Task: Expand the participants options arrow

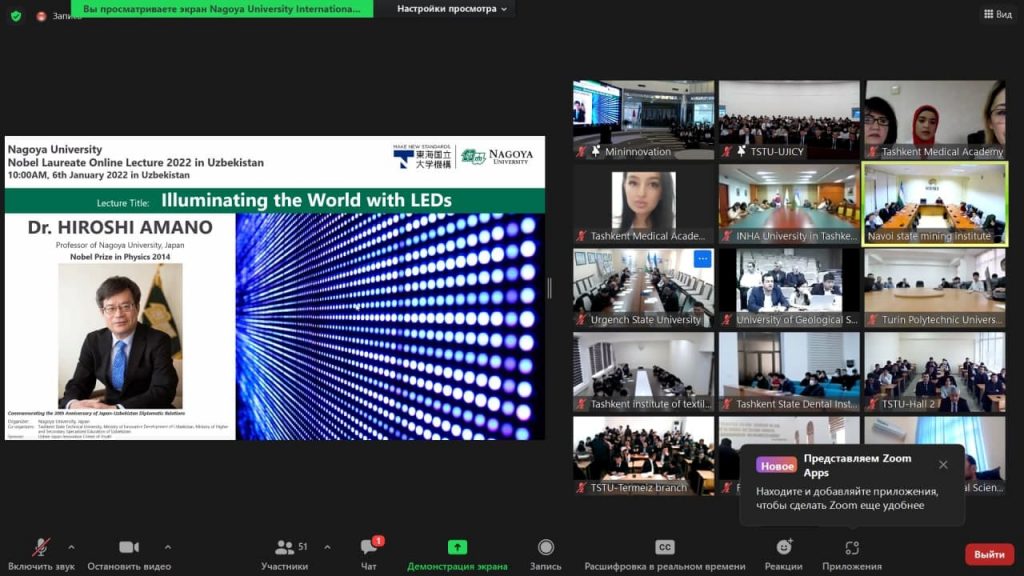Action: click(327, 547)
